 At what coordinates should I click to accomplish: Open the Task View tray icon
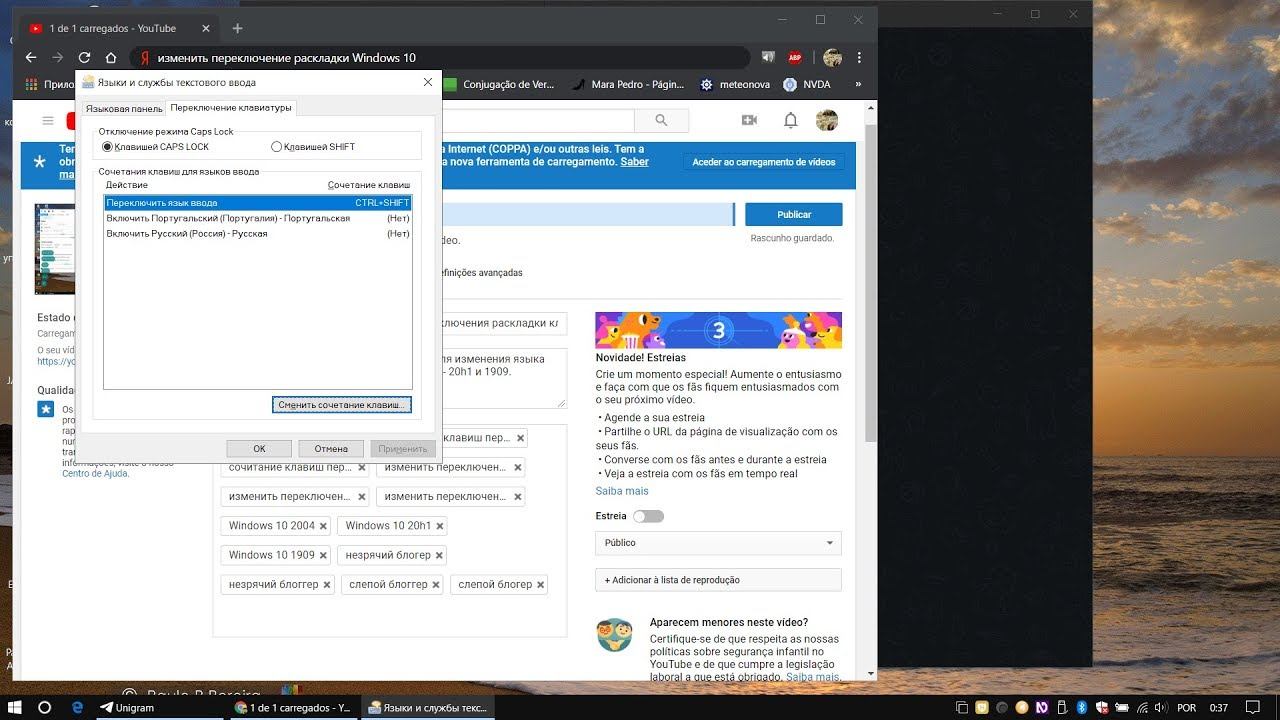[x=962, y=707]
